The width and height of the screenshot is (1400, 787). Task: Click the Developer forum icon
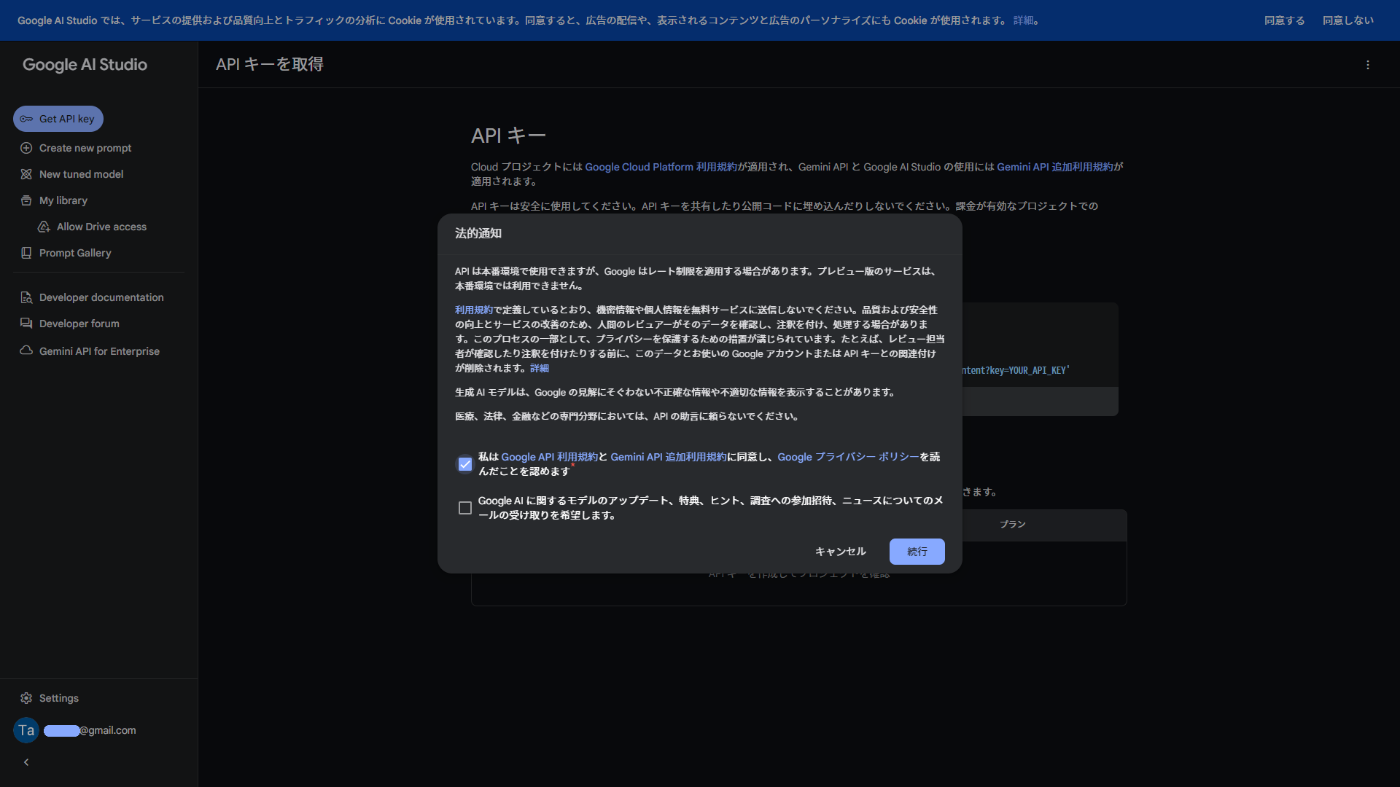27,324
